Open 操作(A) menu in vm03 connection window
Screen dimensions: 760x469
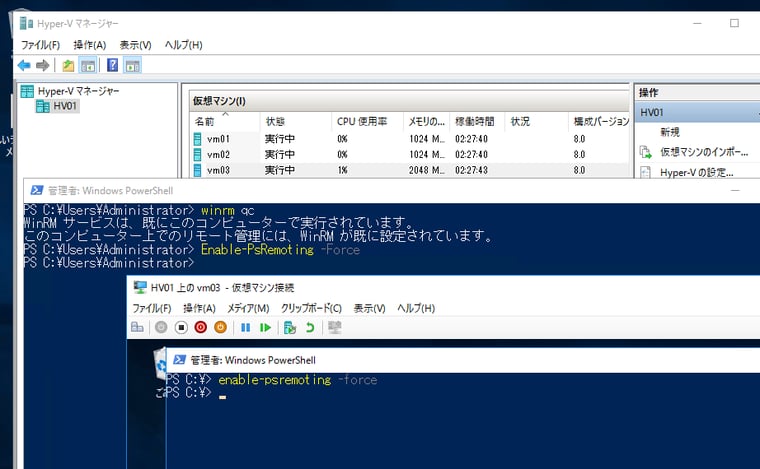click(x=199, y=308)
